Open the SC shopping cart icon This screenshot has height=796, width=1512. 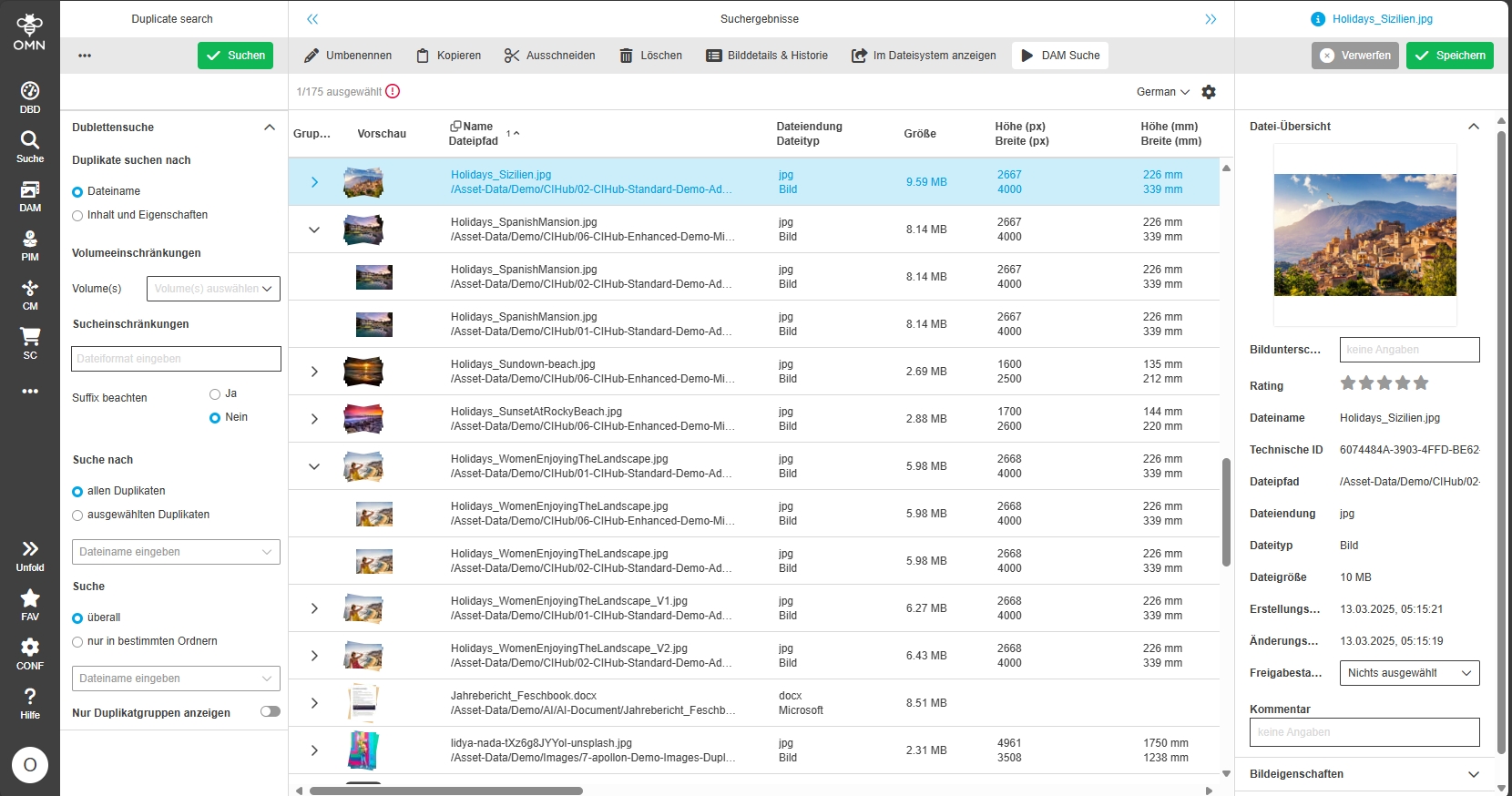click(30, 343)
